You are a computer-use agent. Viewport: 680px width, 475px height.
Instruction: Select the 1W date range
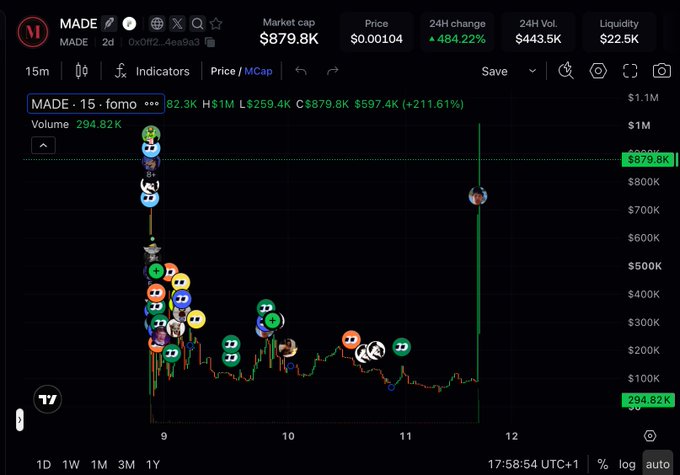71,465
